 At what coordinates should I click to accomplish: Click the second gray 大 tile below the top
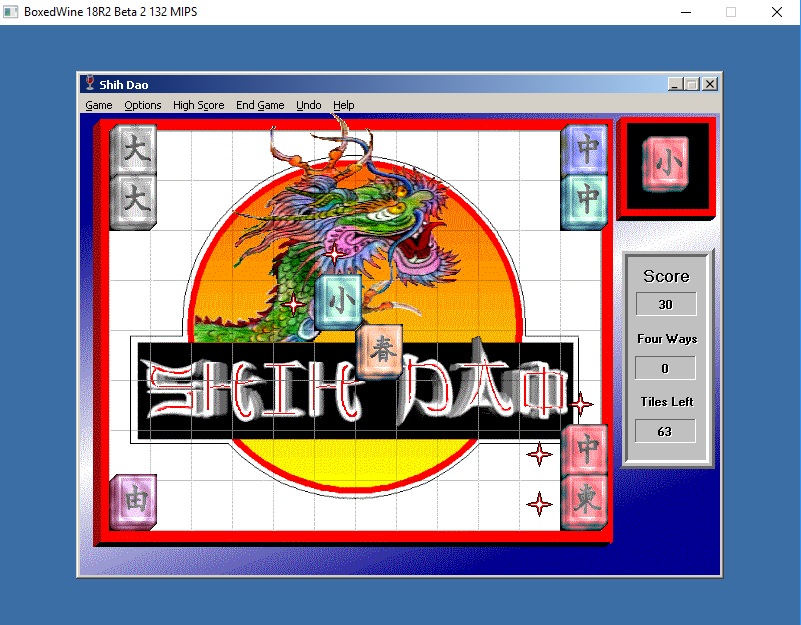tap(133, 201)
